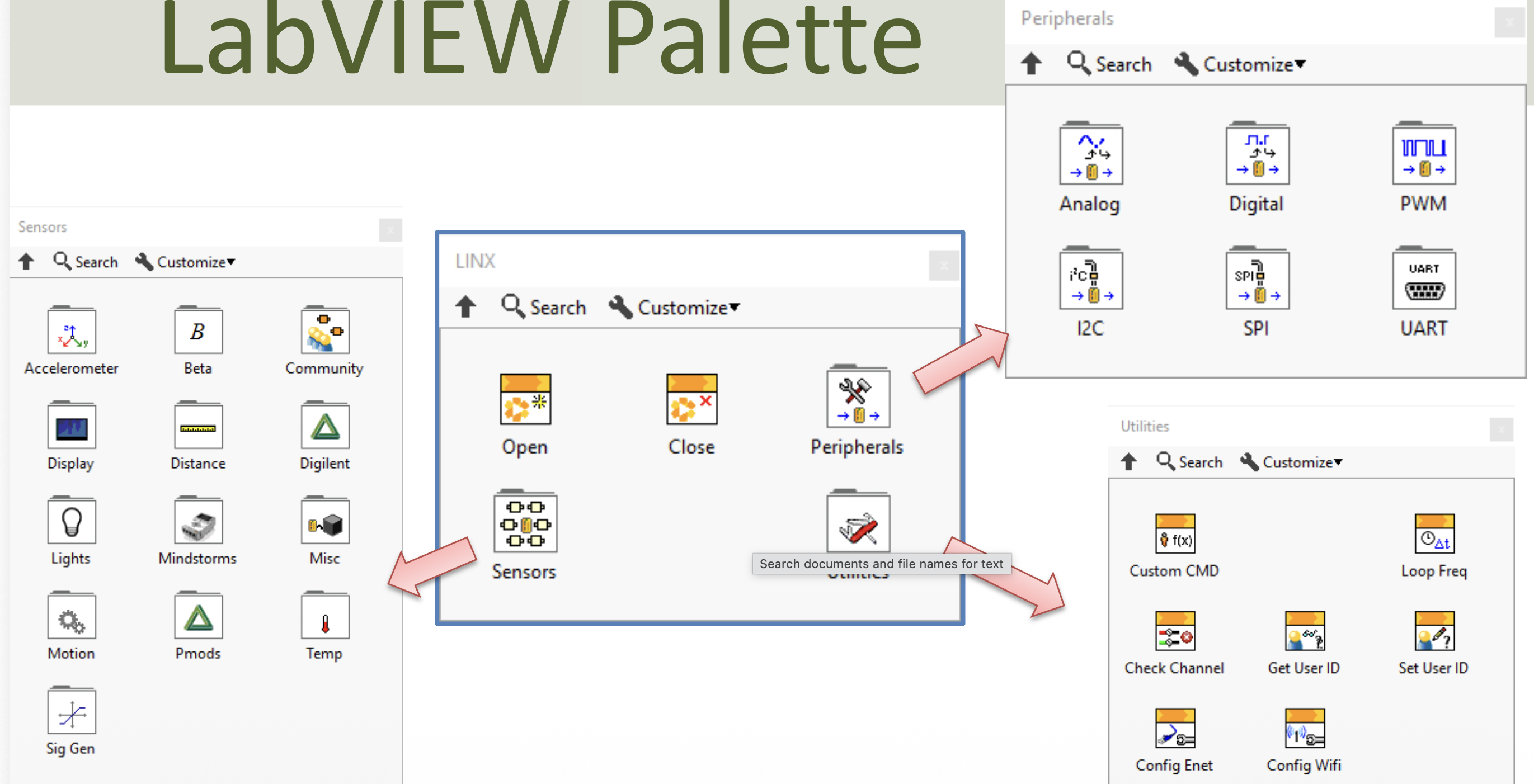Select the Loop Freq utility VI
Image resolution: width=1534 pixels, height=784 pixels.
point(1434,533)
